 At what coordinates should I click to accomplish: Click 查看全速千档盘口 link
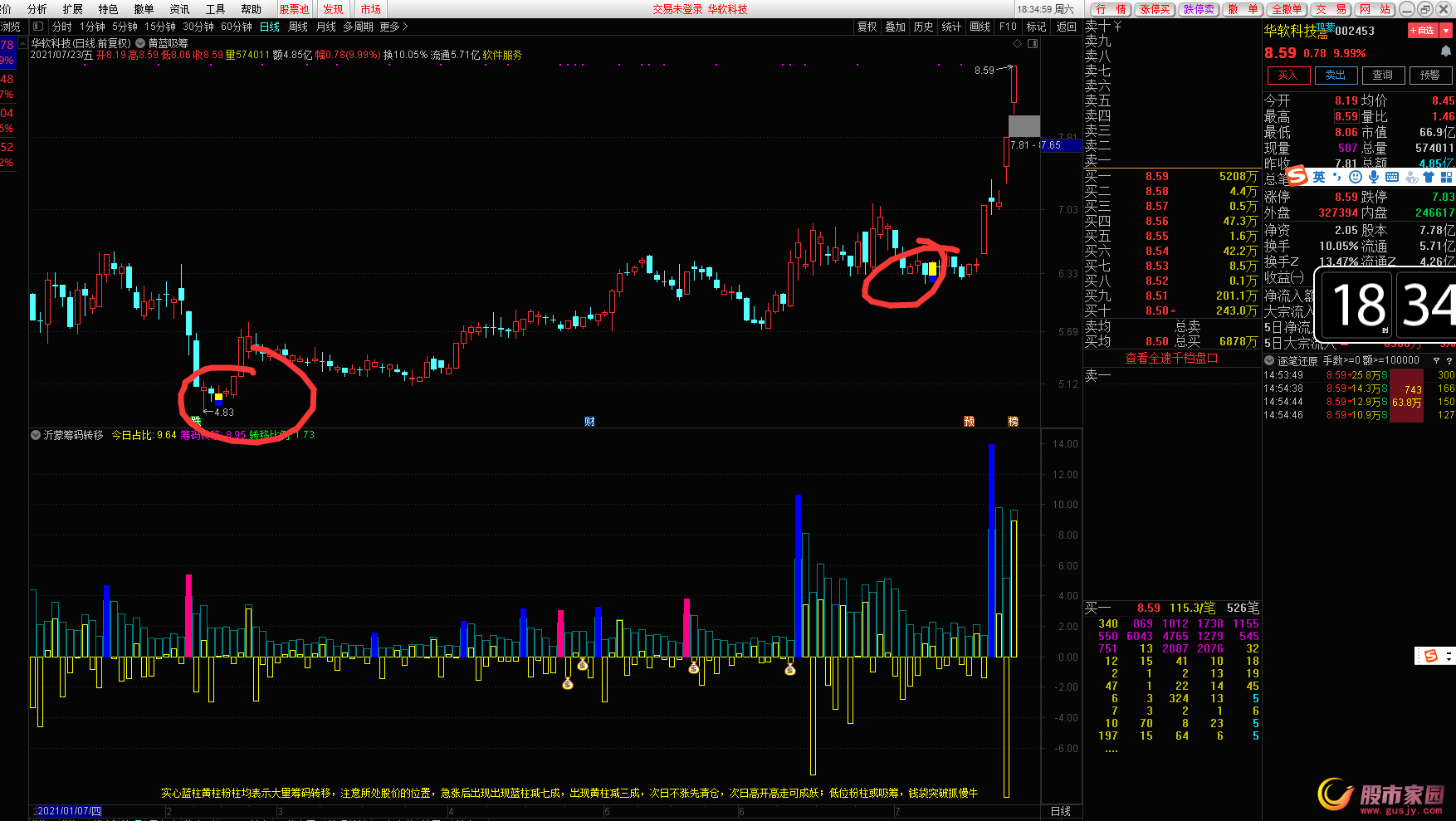pyautogui.click(x=1170, y=359)
